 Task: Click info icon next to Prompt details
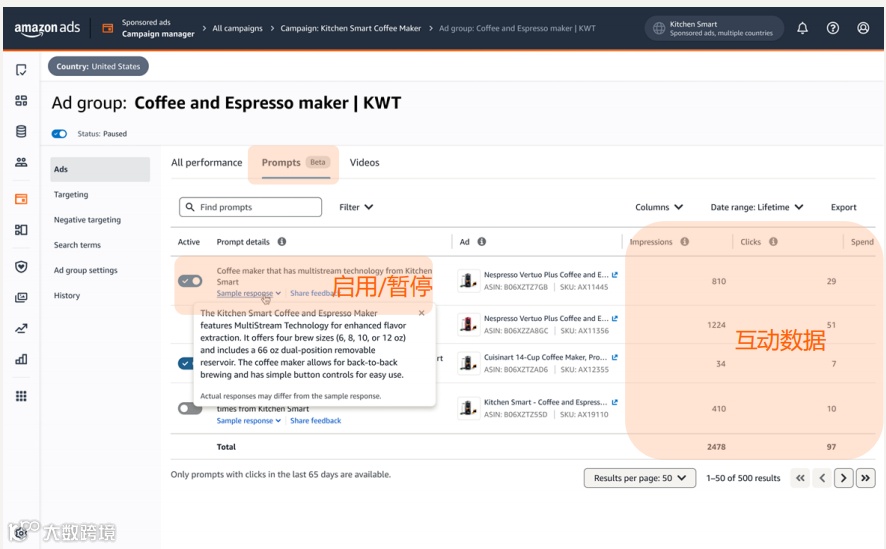pyautogui.click(x=281, y=242)
